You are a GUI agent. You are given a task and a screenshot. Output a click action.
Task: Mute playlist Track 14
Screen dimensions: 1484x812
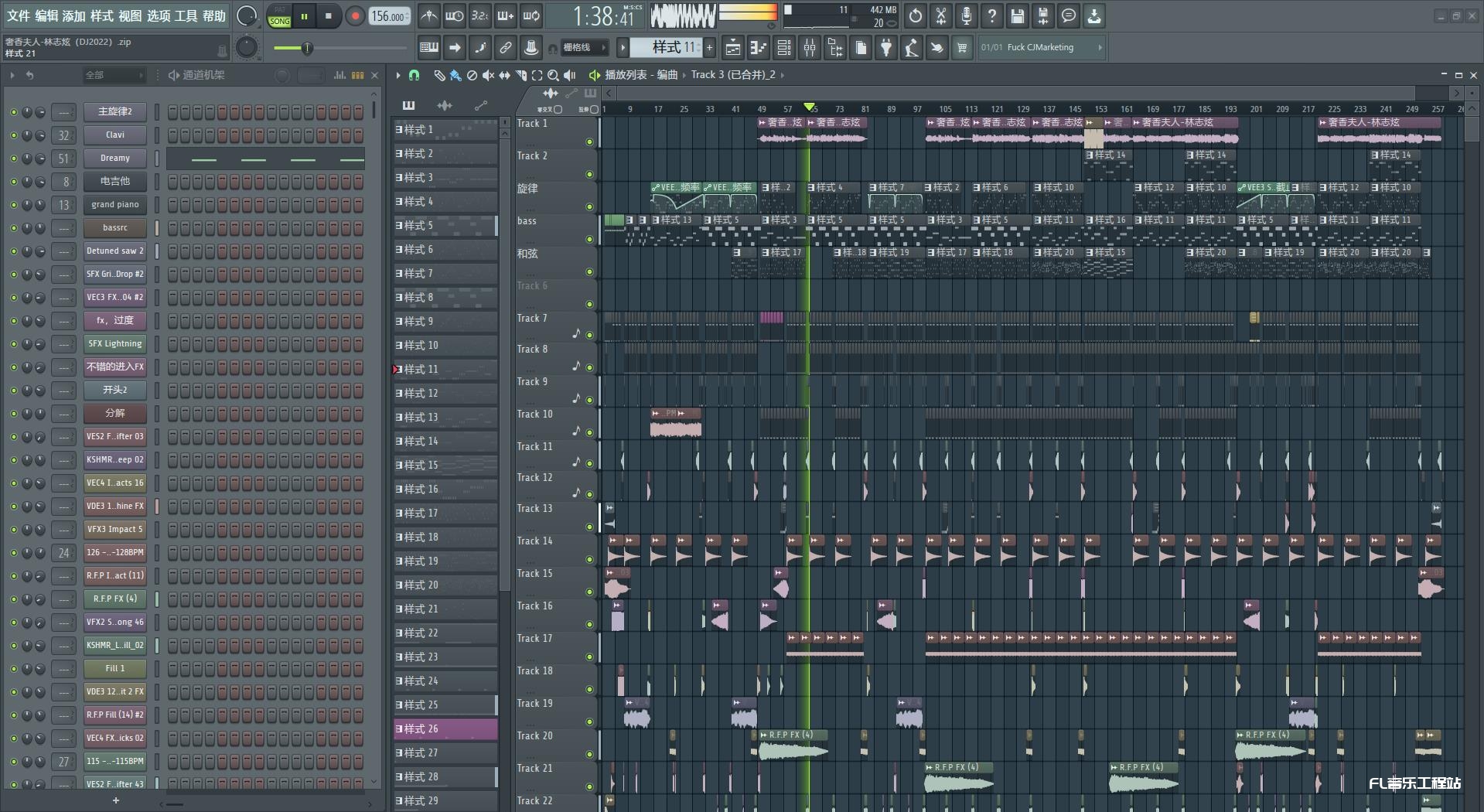pyautogui.click(x=589, y=560)
